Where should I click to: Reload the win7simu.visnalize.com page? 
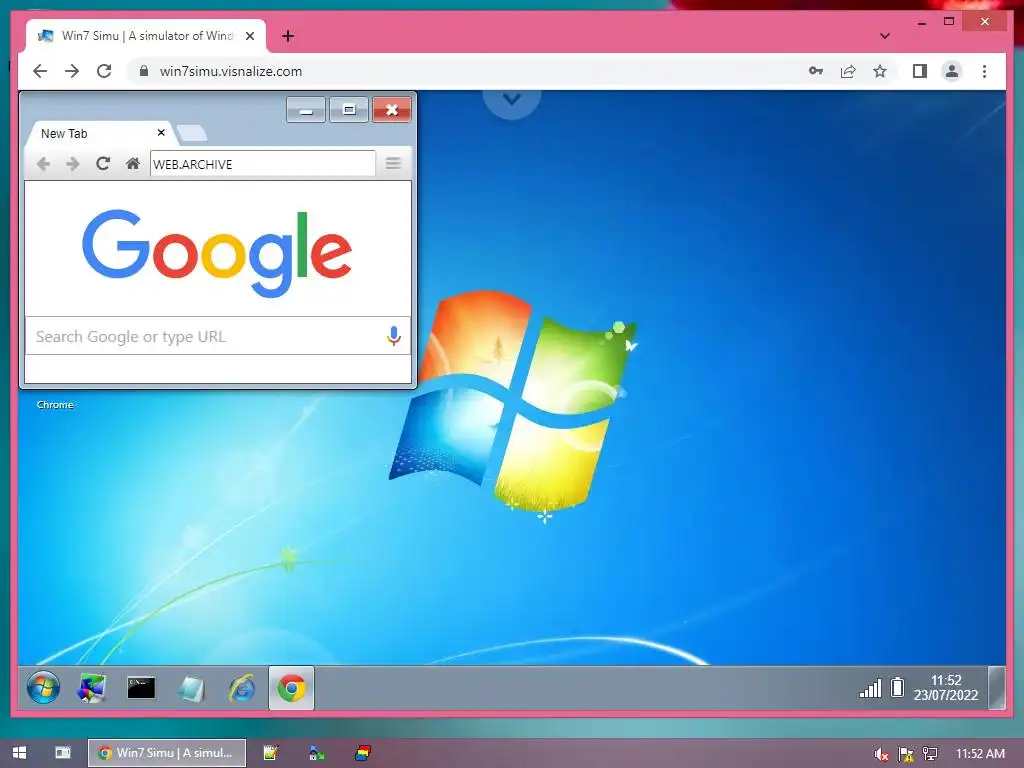(x=104, y=71)
